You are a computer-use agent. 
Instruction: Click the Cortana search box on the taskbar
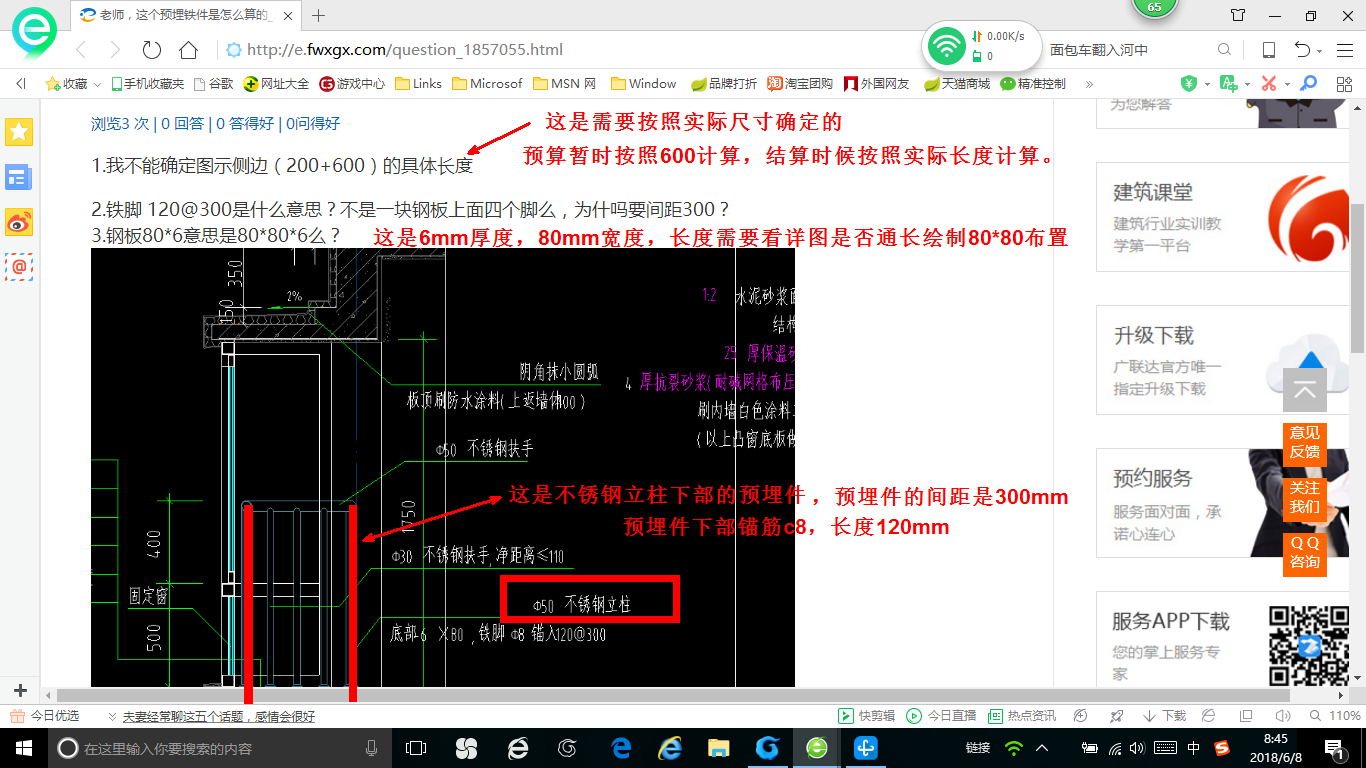click(220, 748)
